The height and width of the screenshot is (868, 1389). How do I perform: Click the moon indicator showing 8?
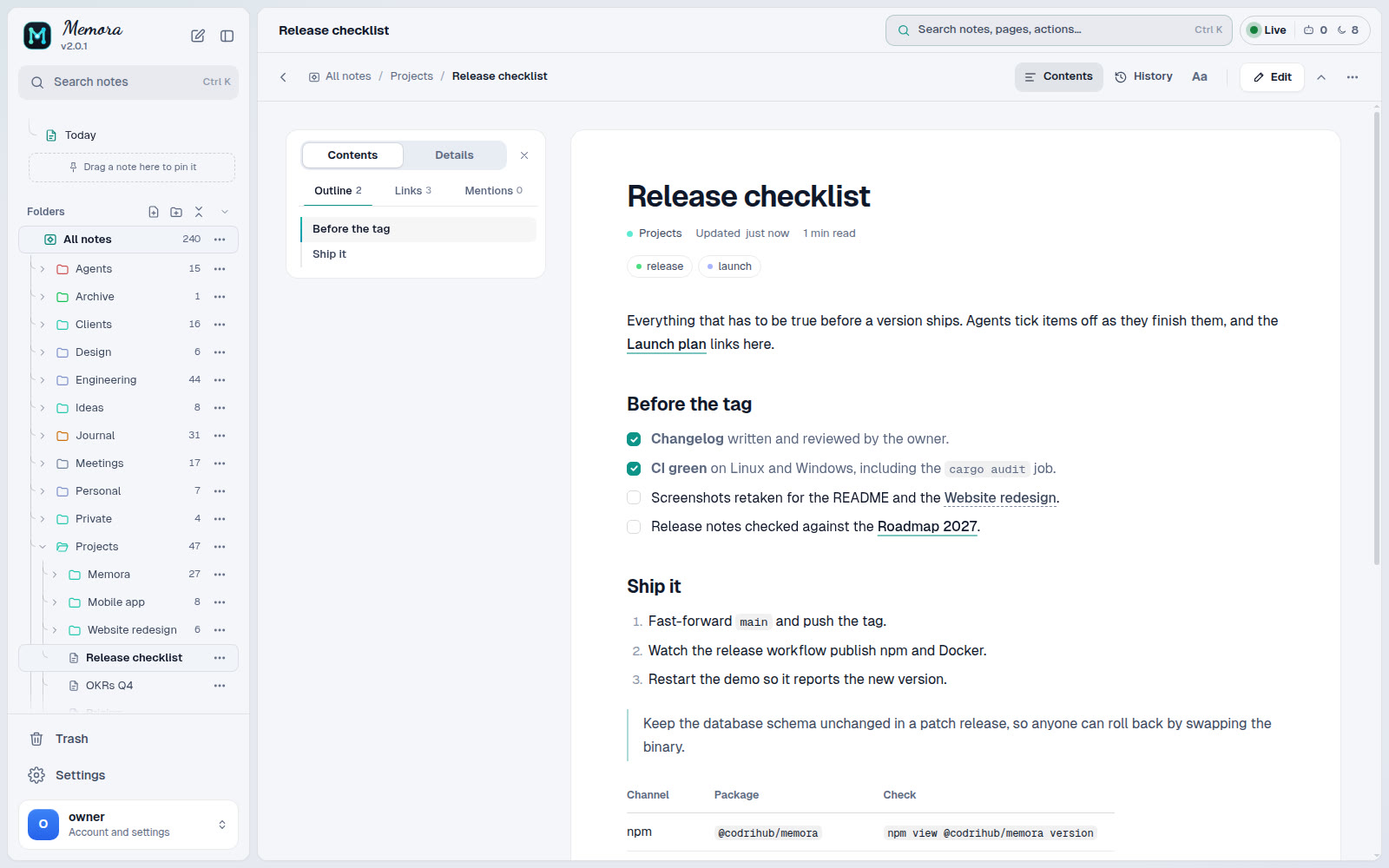(x=1347, y=30)
